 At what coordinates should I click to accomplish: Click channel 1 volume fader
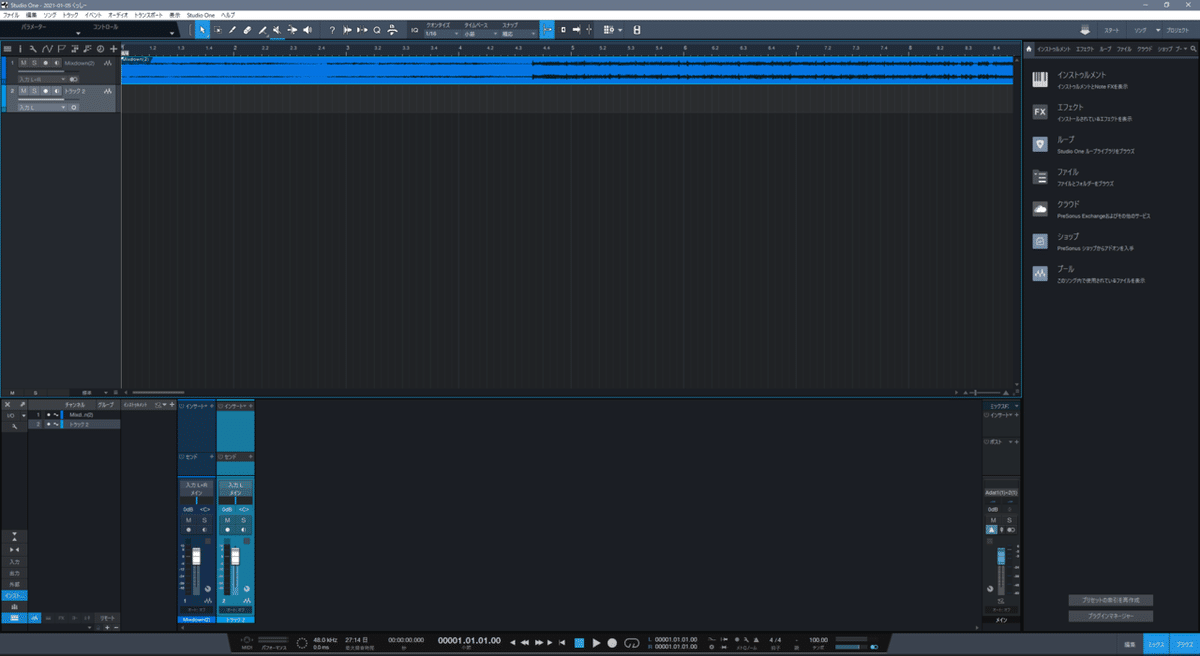coord(196,556)
